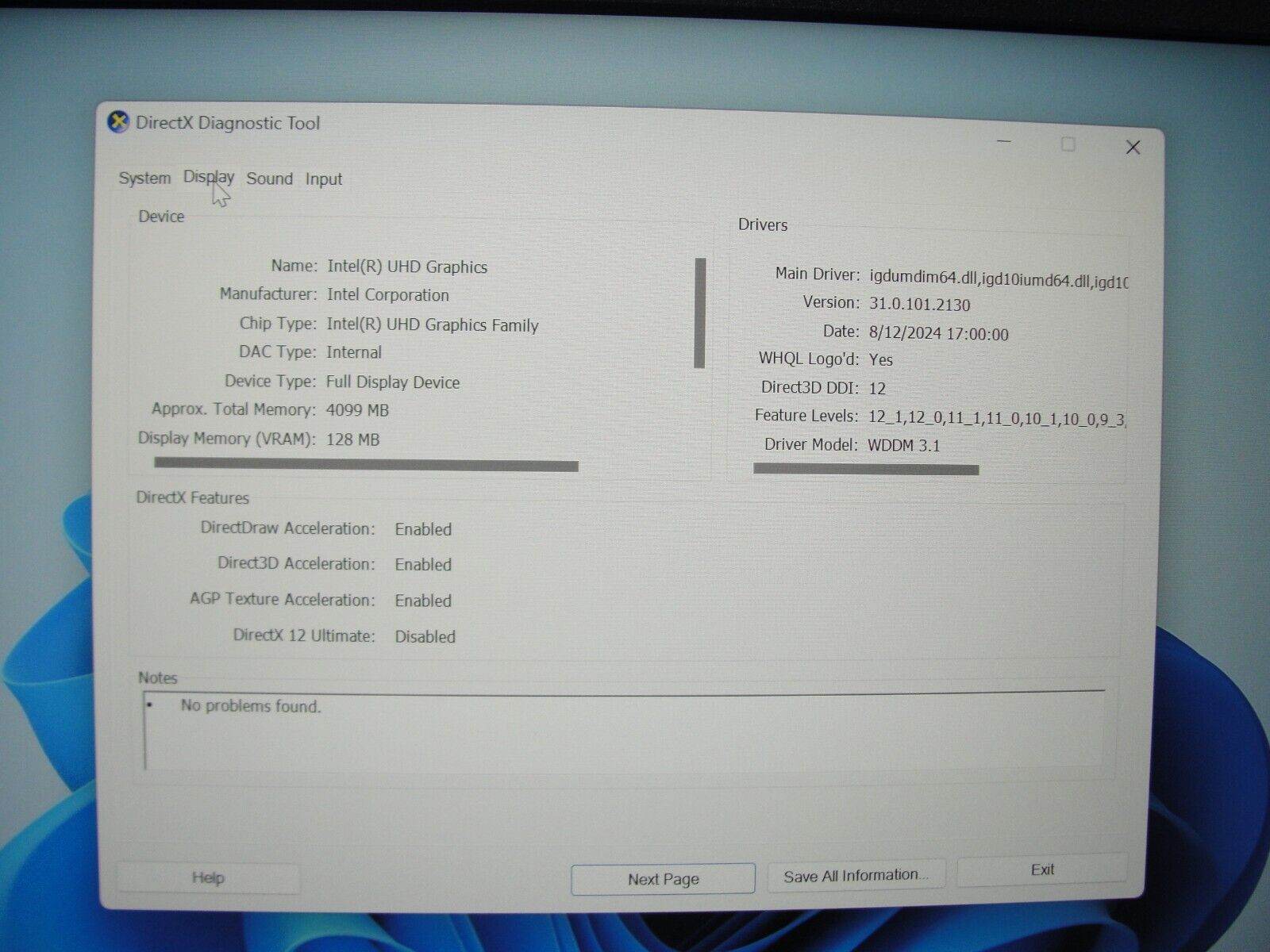The height and width of the screenshot is (952, 1270).
Task: Click the Next Page button
Action: tap(662, 878)
